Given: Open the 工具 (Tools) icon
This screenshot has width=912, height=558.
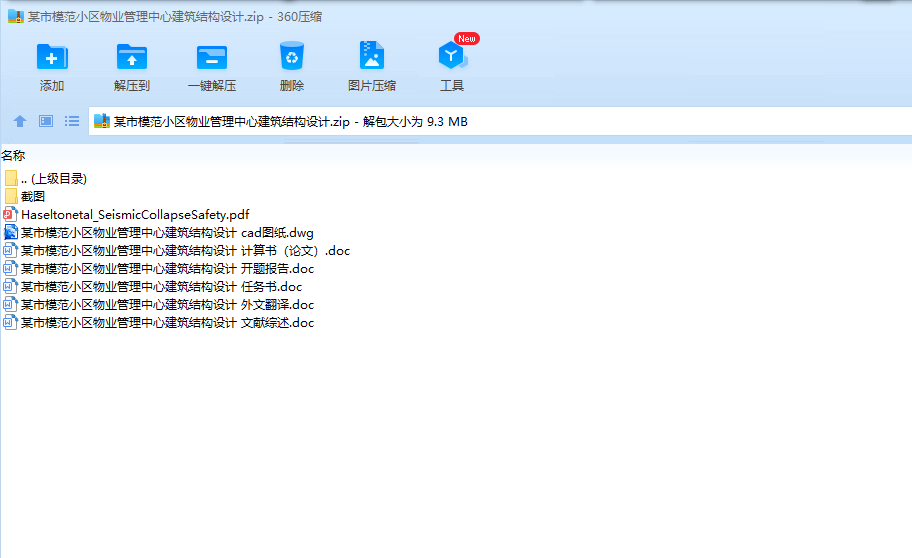Looking at the screenshot, I should coord(452,56).
